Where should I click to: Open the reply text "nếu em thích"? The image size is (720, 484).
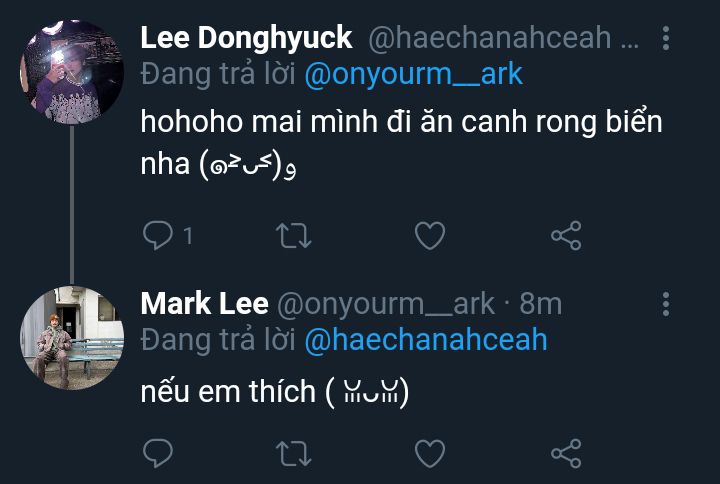[228, 391]
